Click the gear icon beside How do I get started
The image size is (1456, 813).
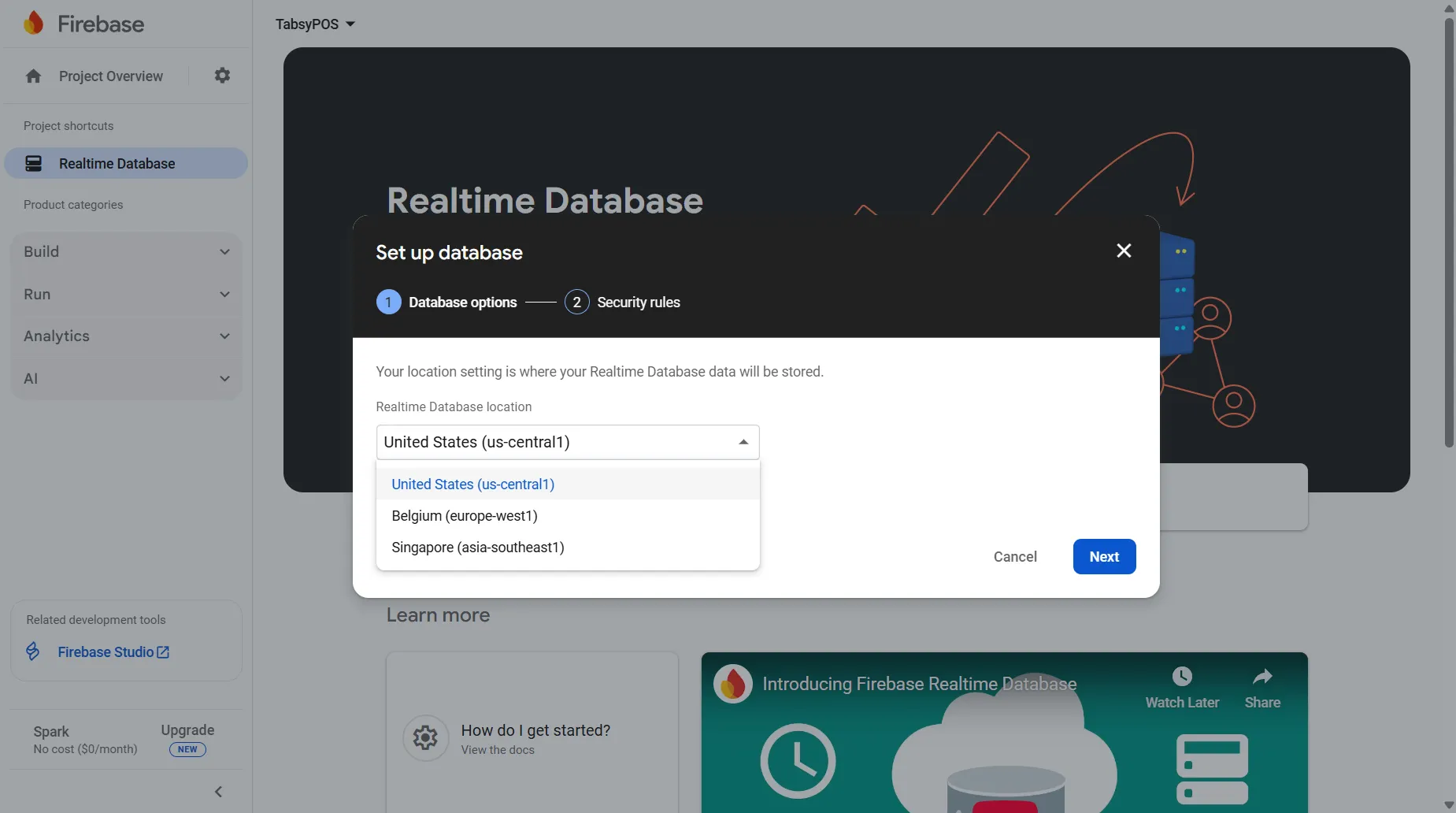[x=425, y=738]
